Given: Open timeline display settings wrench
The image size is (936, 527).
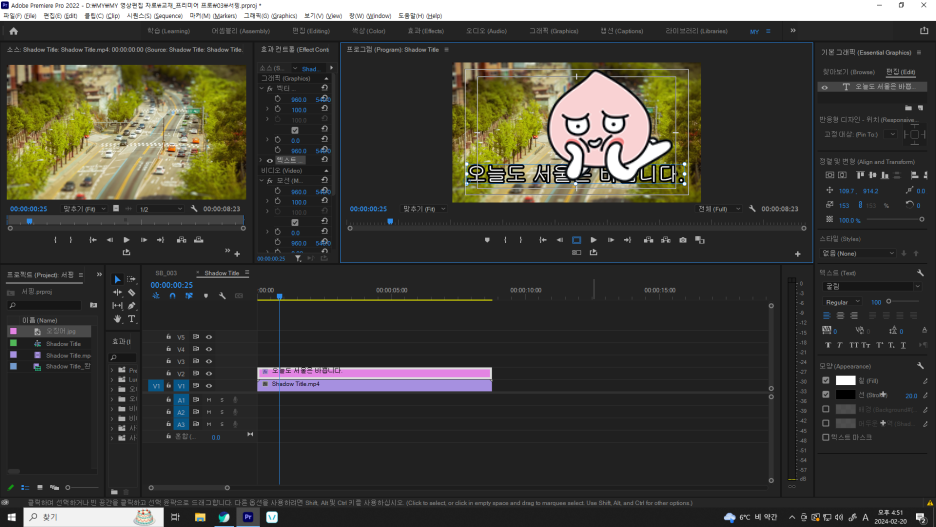Looking at the screenshot, I should pyautogui.click(x=222, y=295).
